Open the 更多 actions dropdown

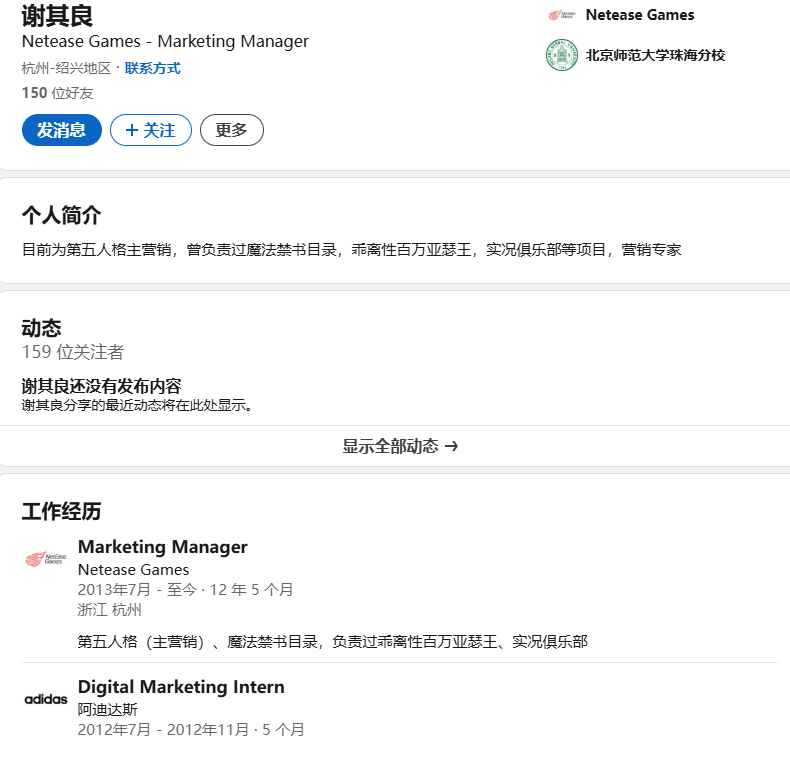pyautogui.click(x=231, y=130)
